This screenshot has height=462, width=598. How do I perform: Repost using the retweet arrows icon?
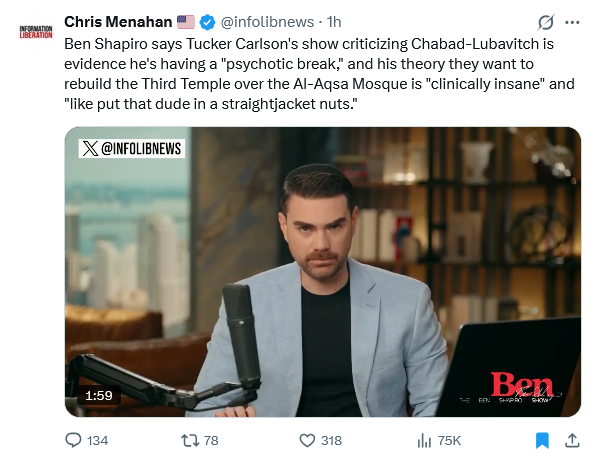click(x=190, y=441)
